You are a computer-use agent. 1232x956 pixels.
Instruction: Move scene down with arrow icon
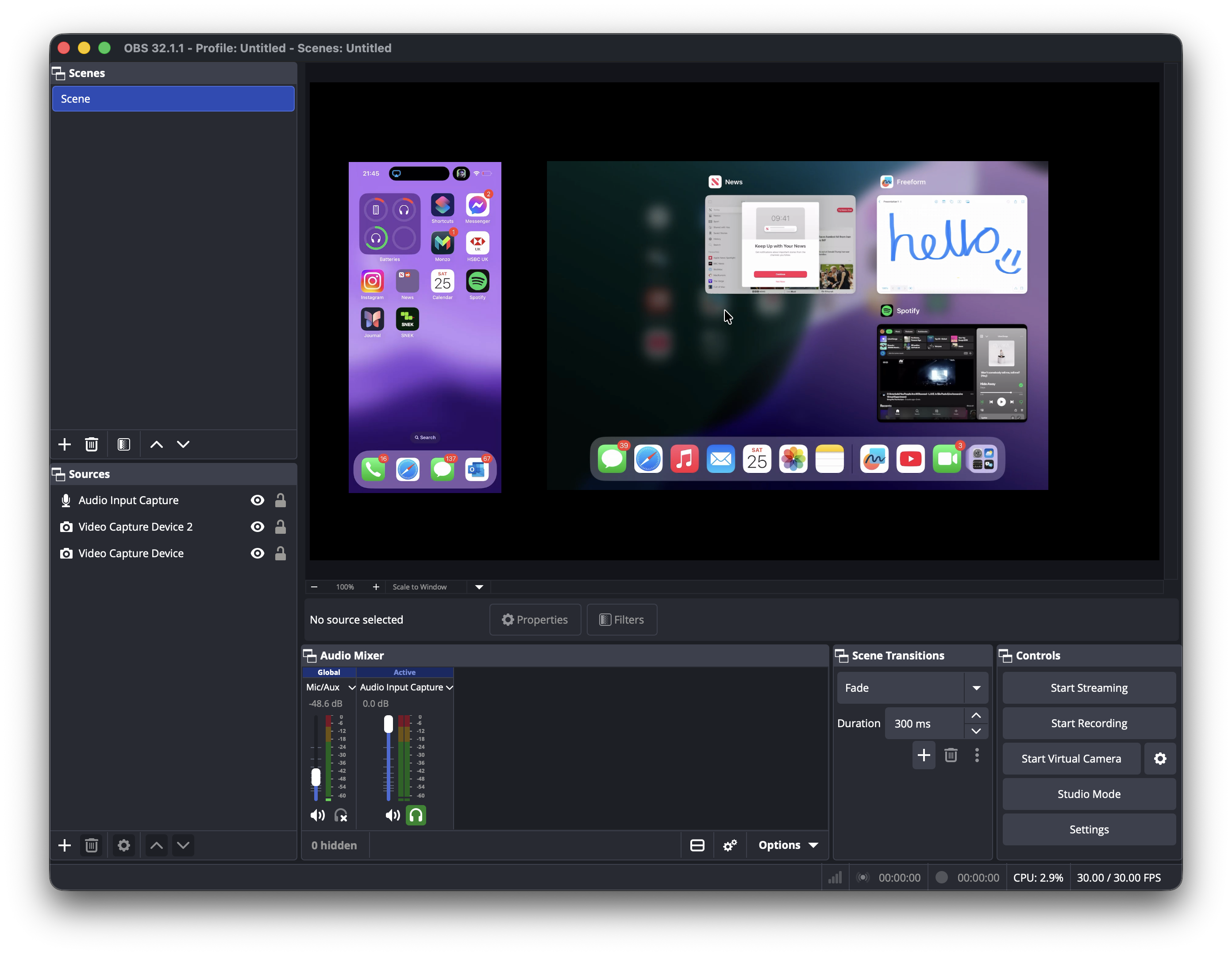coord(183,444)
